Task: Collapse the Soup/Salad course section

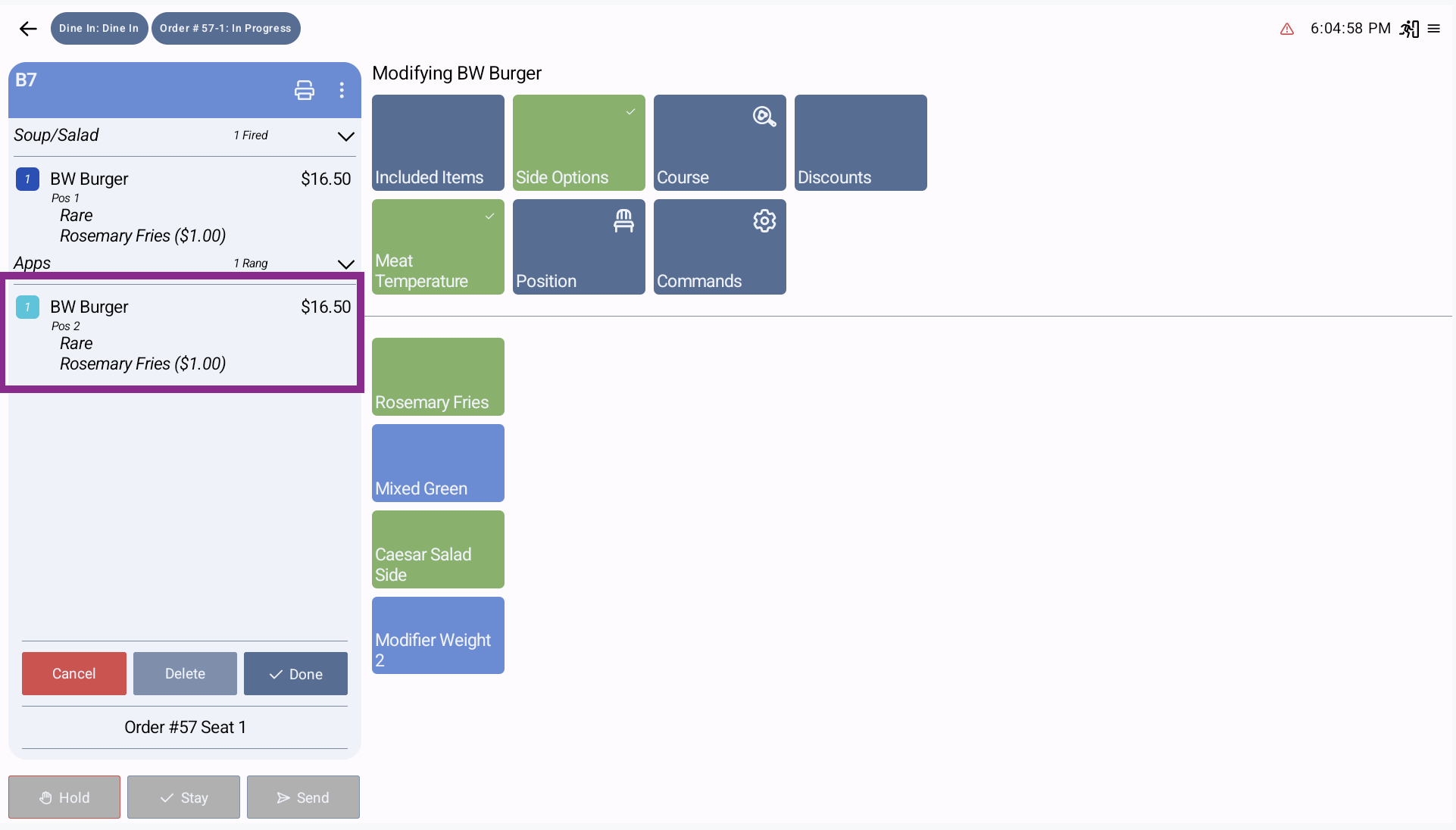Action: coord(345,136)
